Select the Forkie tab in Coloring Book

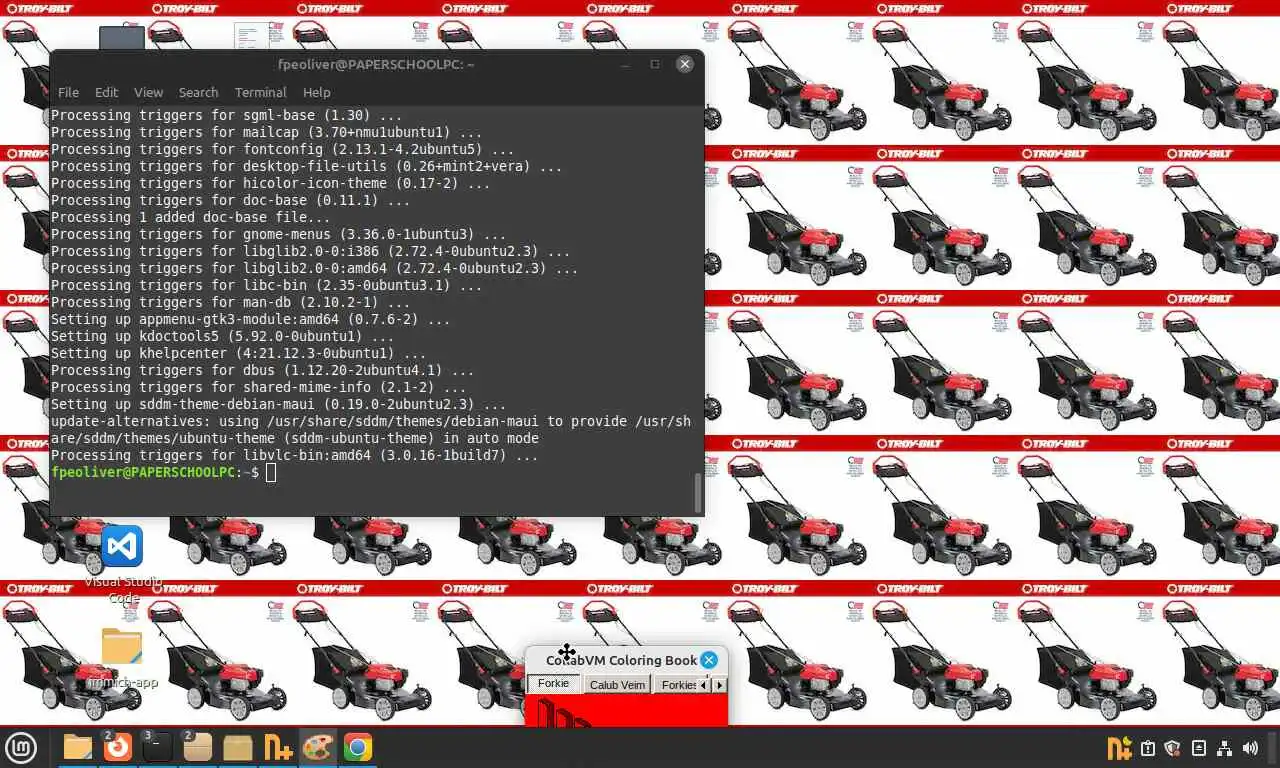(553, 684)
